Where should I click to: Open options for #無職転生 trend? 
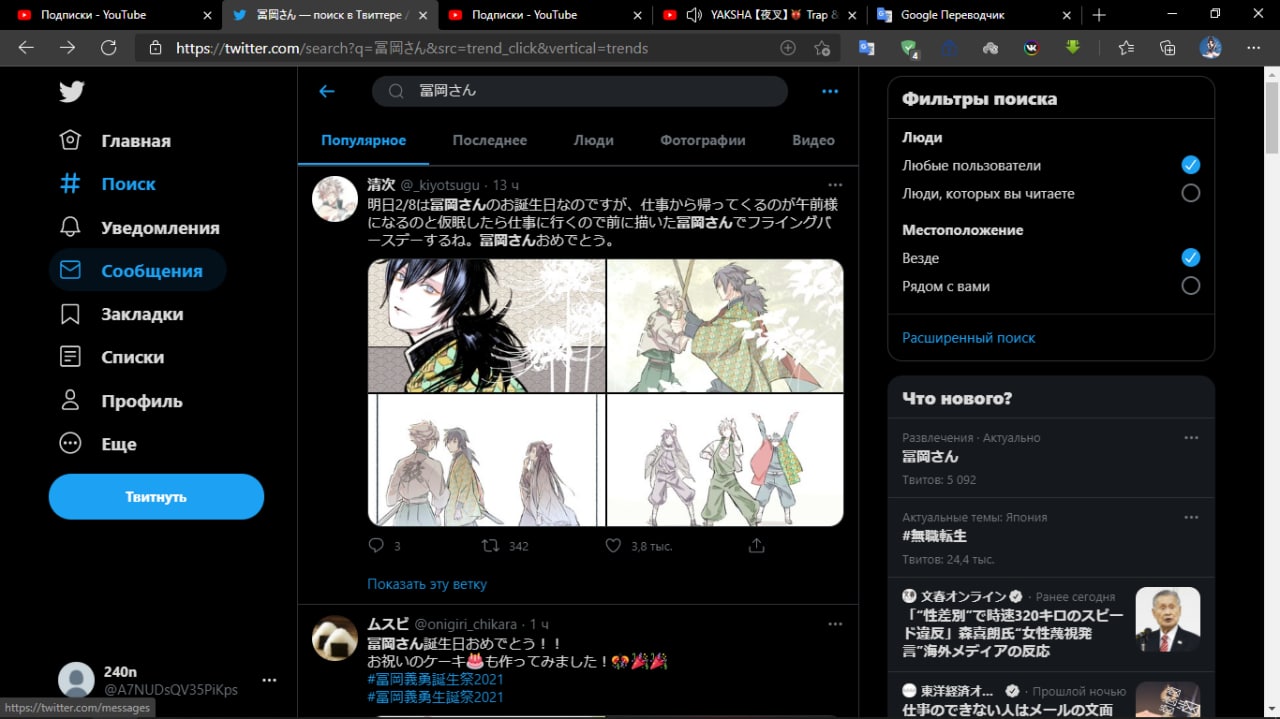(x=1191, y=518)
